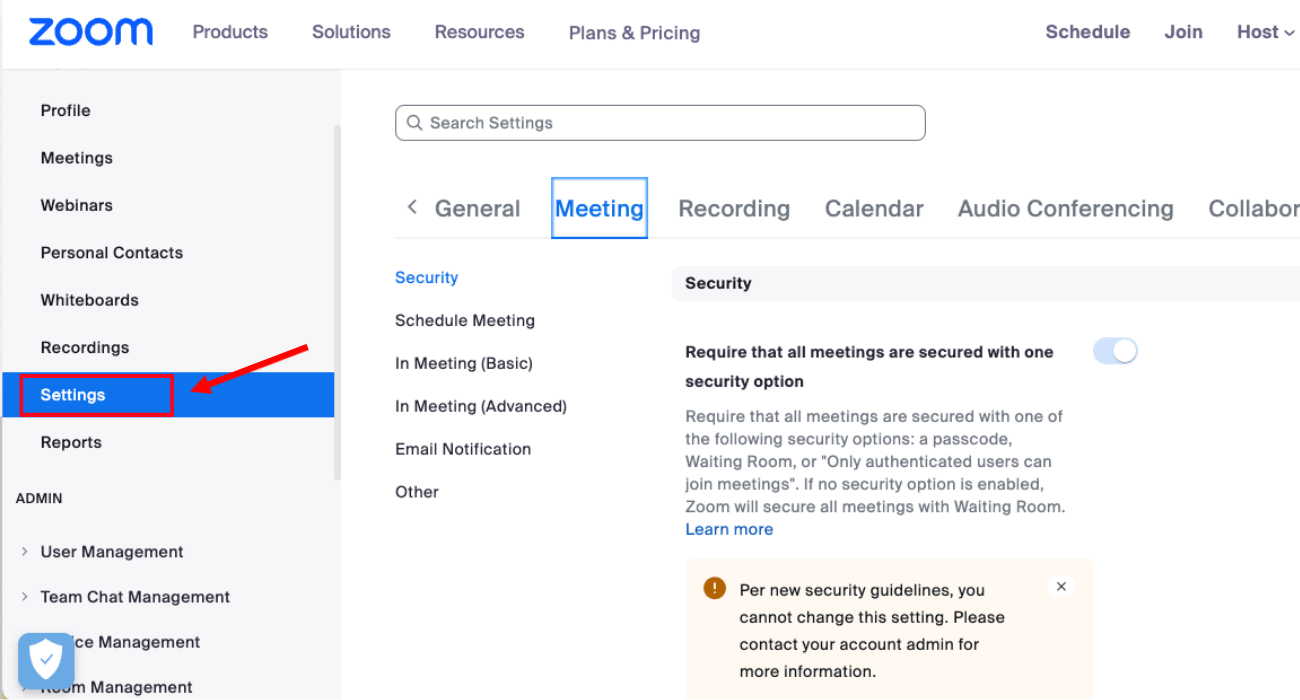Jump to Email Notification section

tap(463, 449)
